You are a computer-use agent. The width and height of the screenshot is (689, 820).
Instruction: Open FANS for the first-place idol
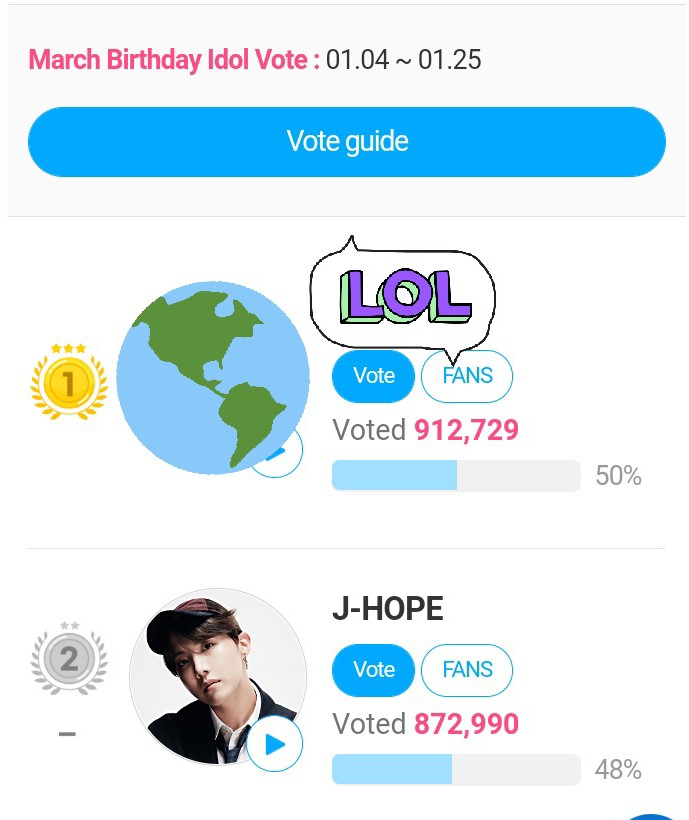[x=467, y=376]
